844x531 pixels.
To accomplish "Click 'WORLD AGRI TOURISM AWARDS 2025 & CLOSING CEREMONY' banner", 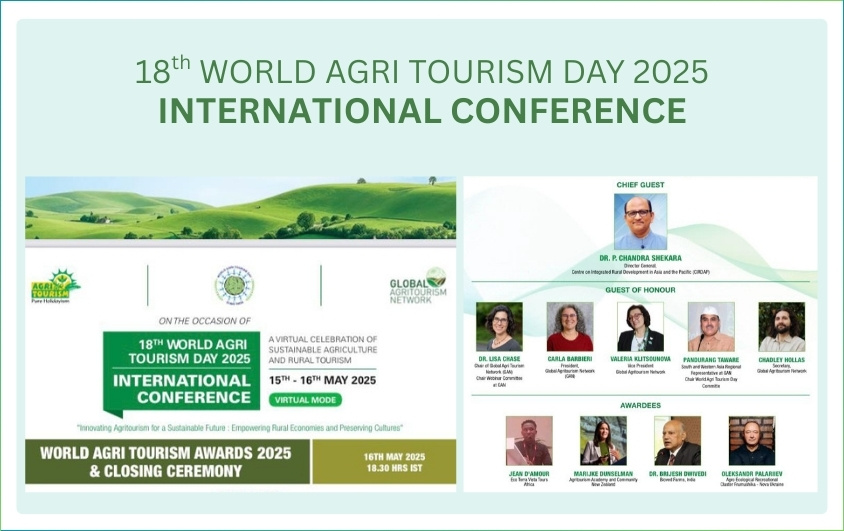I will pos(167,462).
